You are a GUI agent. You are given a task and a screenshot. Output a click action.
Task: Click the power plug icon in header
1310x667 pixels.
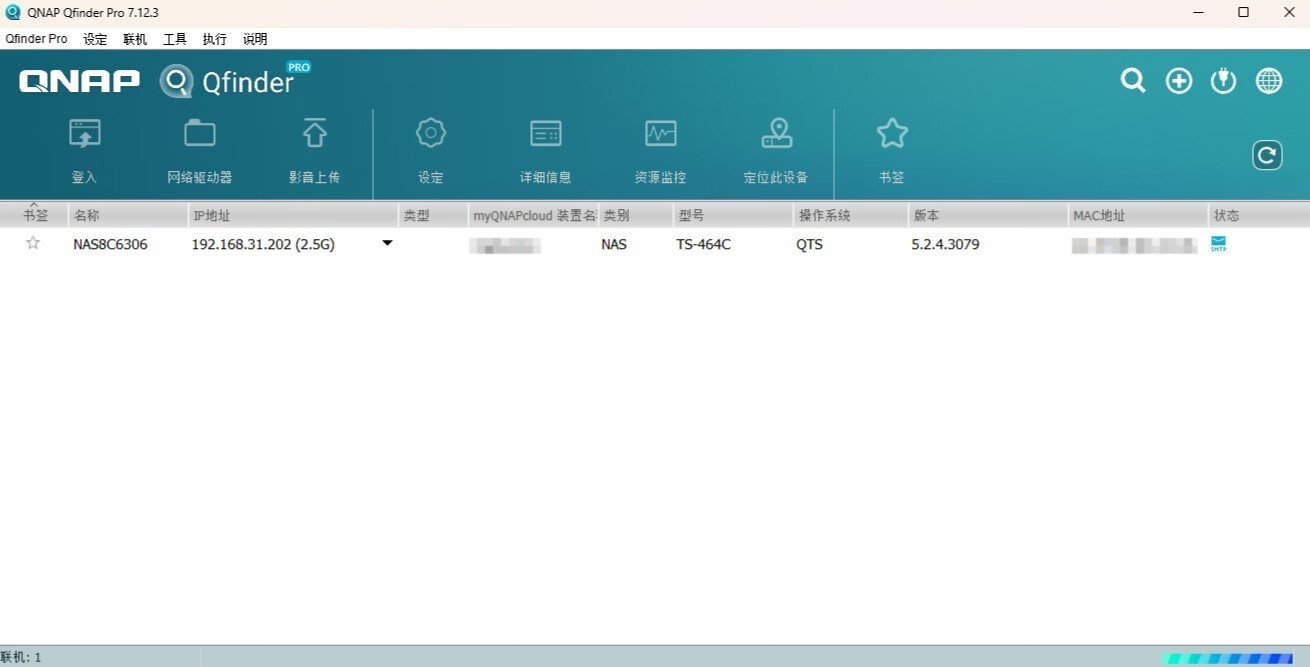pyautogui.click(x=1224, y=81)
